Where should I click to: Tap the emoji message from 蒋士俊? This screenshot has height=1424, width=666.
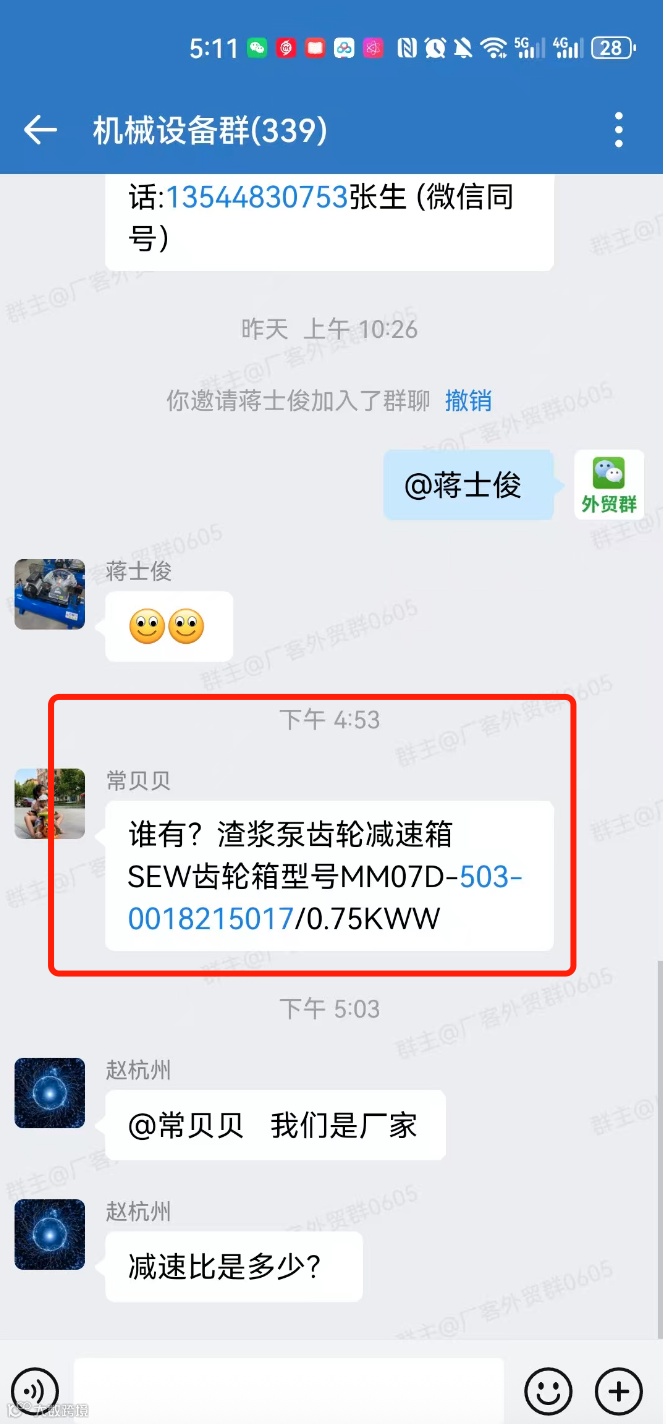point(168,626)
